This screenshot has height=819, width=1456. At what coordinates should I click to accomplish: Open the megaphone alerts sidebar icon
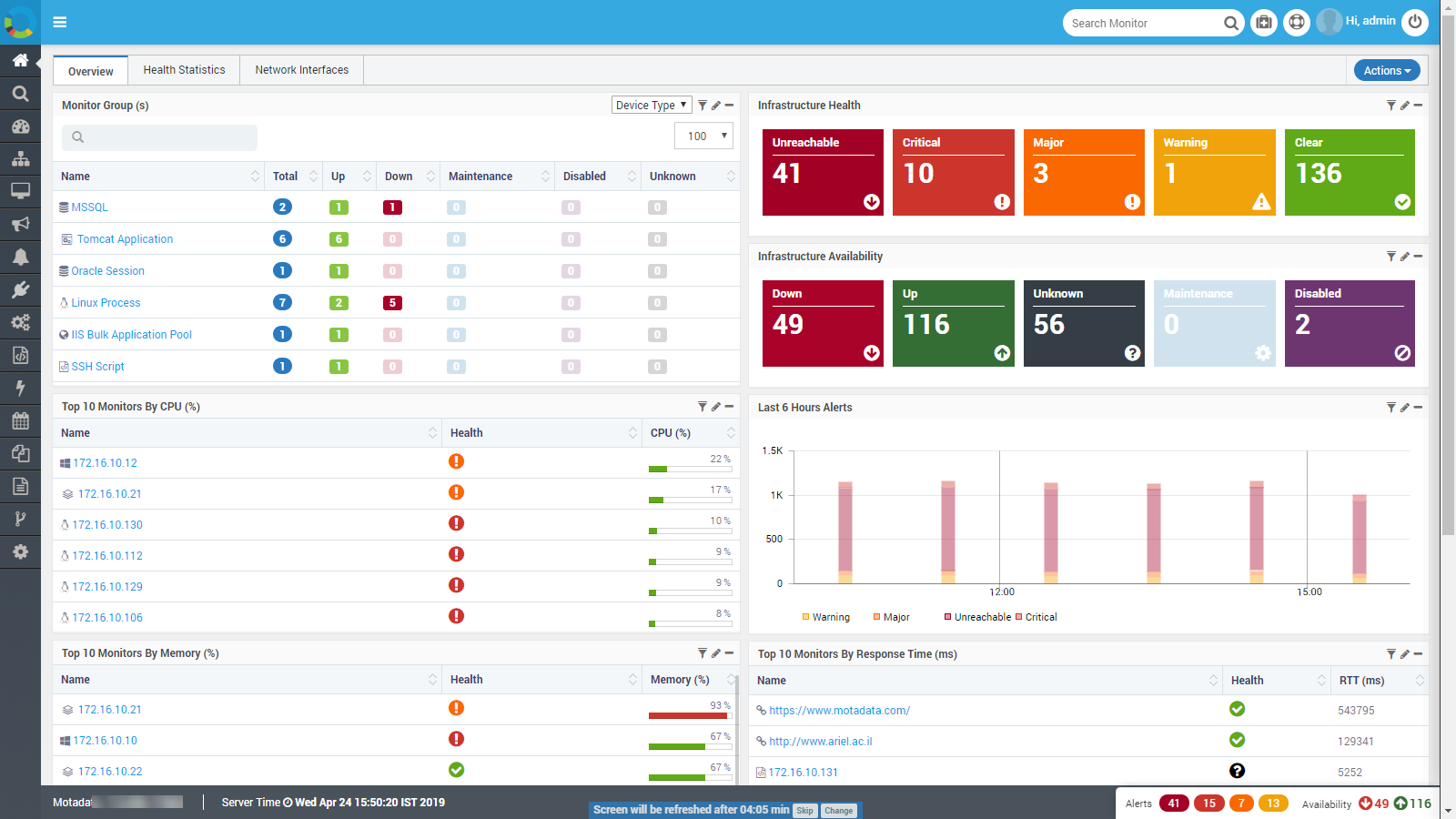pyautogui.click(x=20, y=224)
